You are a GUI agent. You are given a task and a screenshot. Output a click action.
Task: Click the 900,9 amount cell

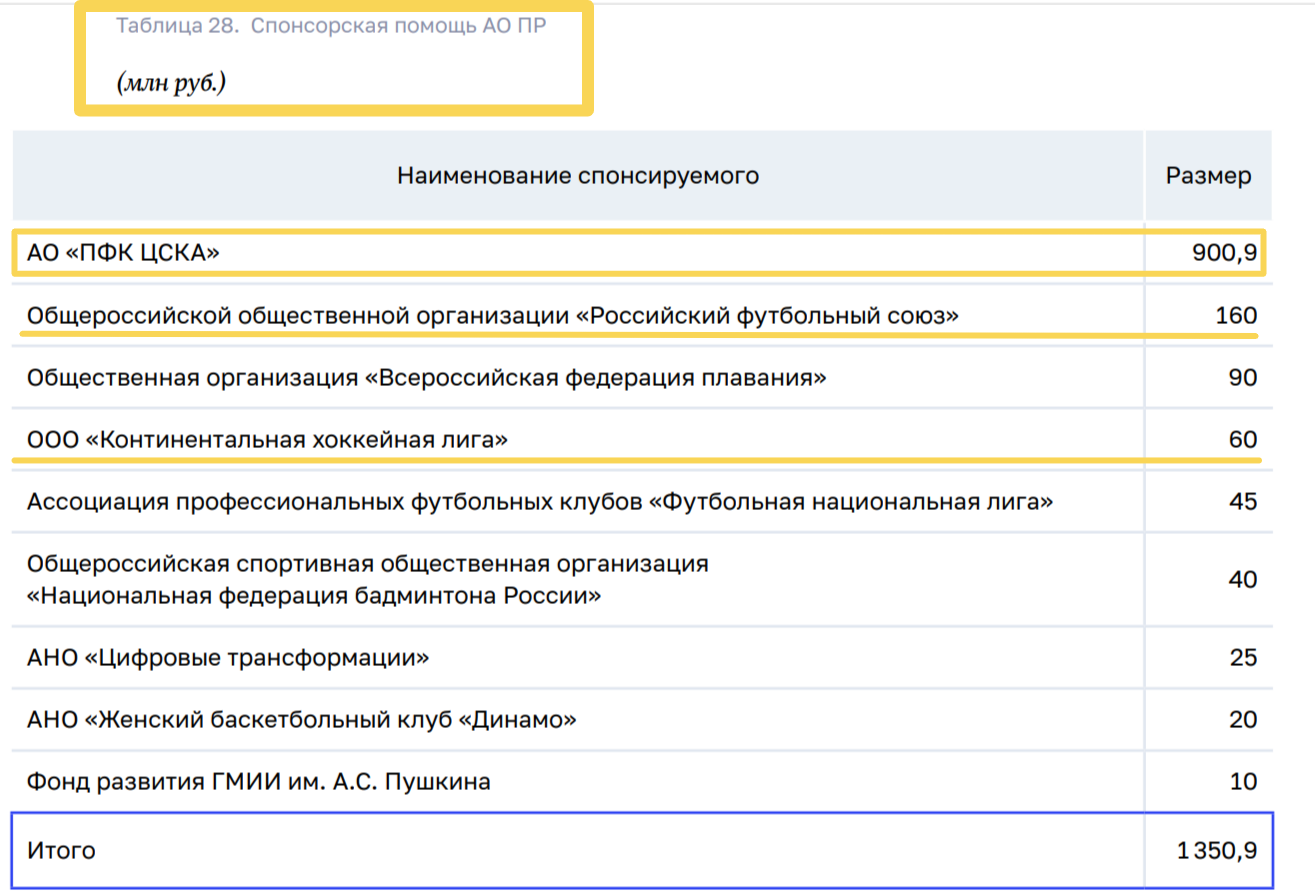point(1224,254)
